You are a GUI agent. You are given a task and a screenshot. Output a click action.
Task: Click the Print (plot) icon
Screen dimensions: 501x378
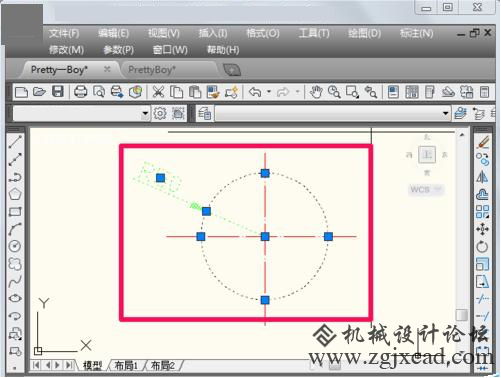(80, 92)
